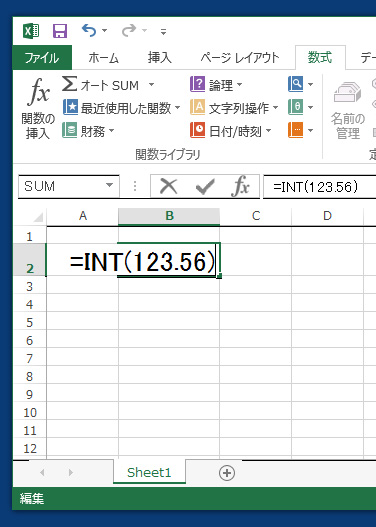The height and width of the screenshot is (527, 376).
Task: Select column D header
Action: [x=327, y=216]
